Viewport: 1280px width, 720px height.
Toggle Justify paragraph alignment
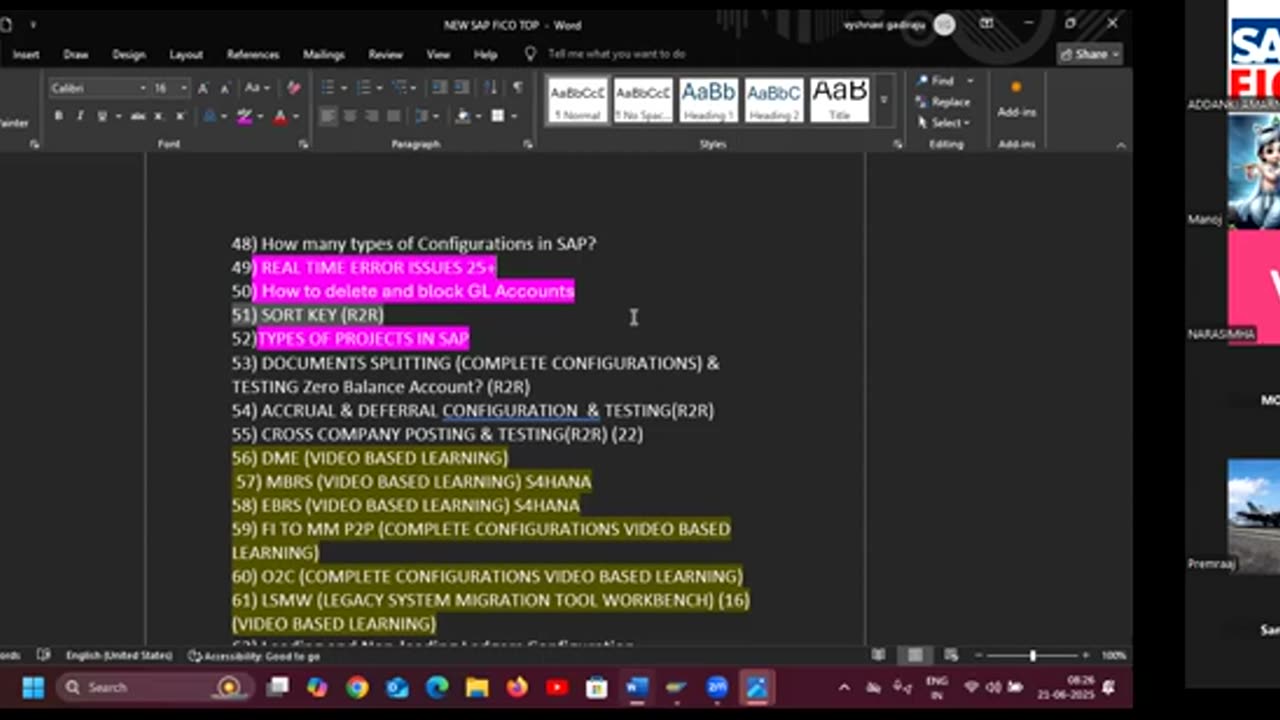coord(393,117)
